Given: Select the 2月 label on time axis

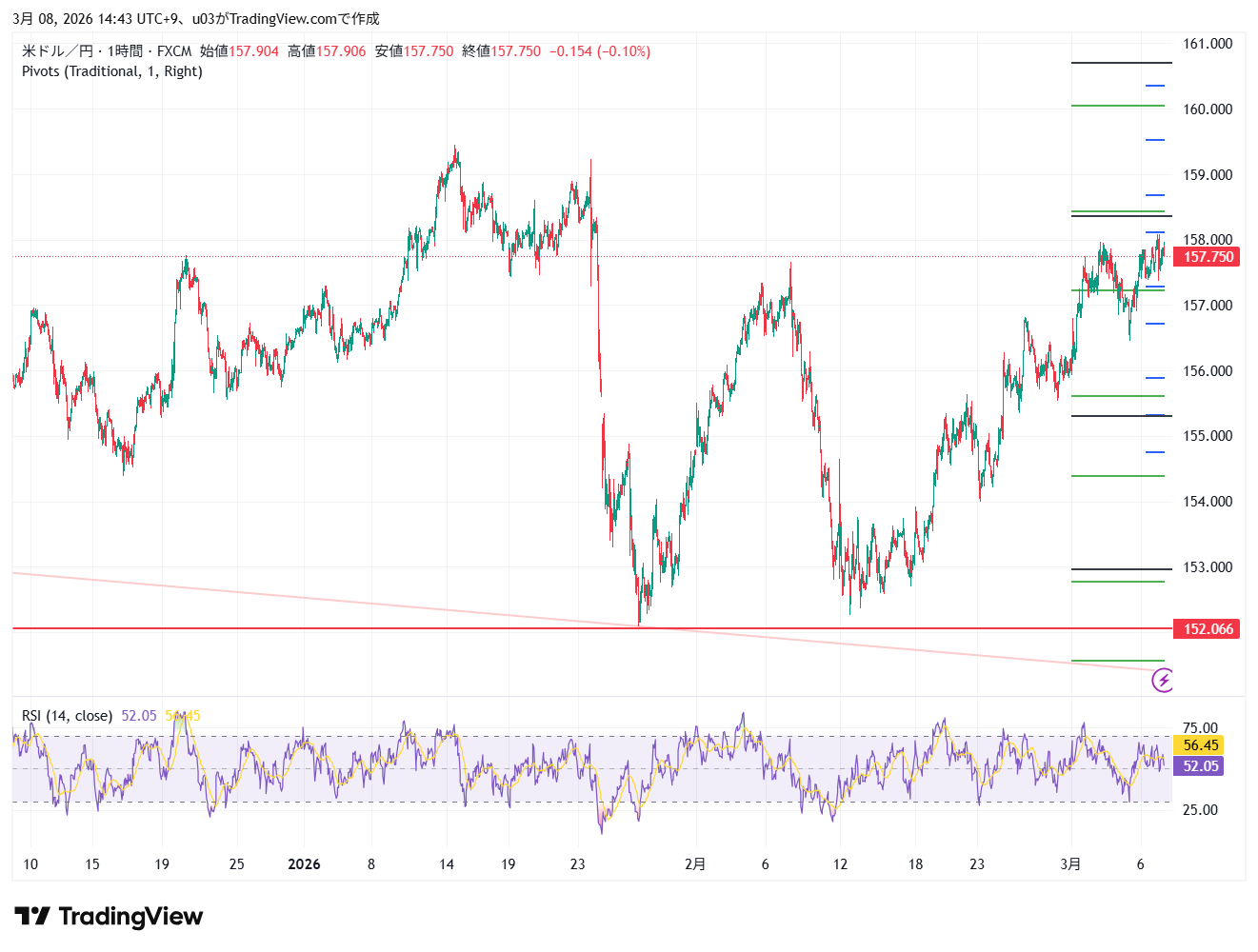Looking at the screenshot, I should coord(695,864).
